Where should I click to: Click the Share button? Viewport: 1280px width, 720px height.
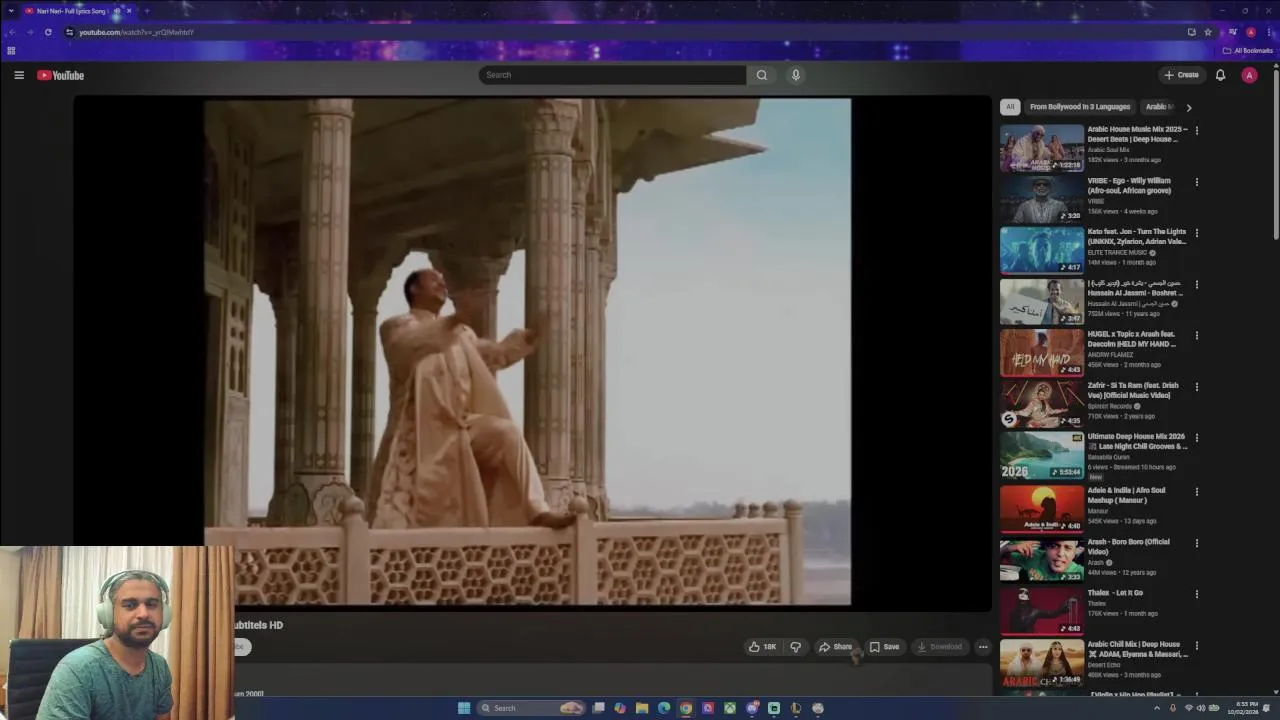(836, 647)
